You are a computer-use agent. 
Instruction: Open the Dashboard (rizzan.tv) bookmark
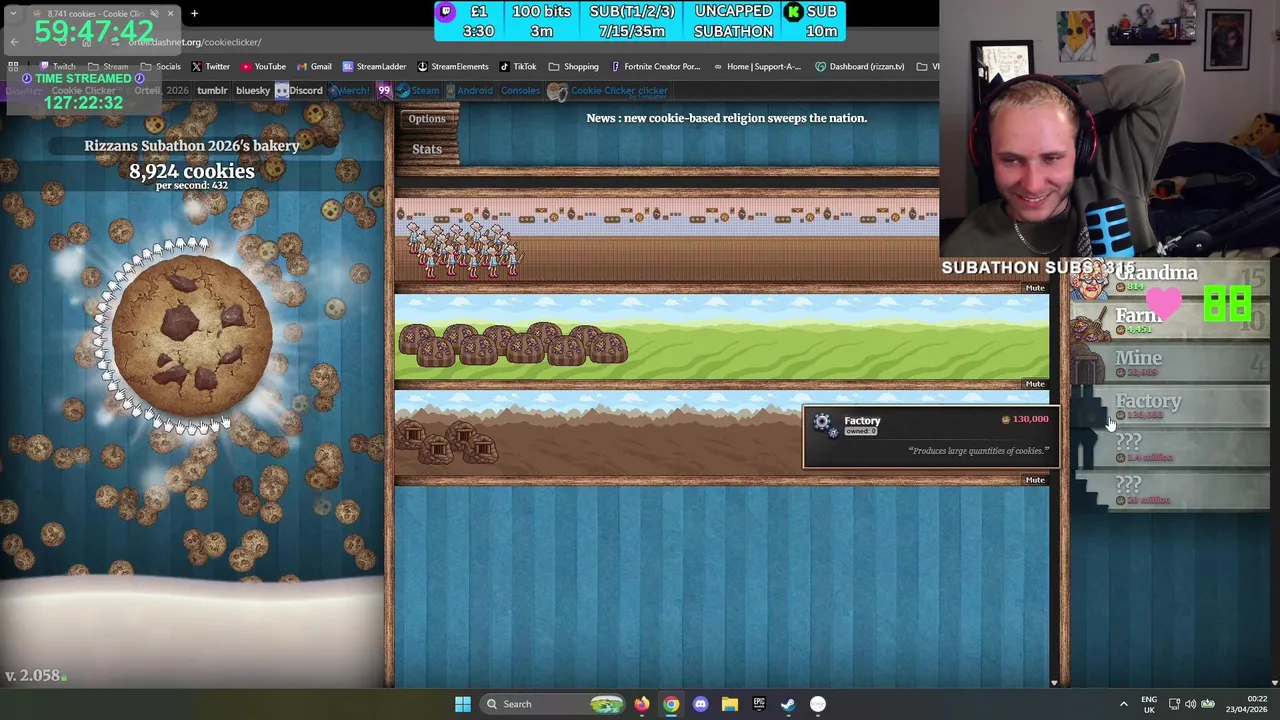pos(860,67)
